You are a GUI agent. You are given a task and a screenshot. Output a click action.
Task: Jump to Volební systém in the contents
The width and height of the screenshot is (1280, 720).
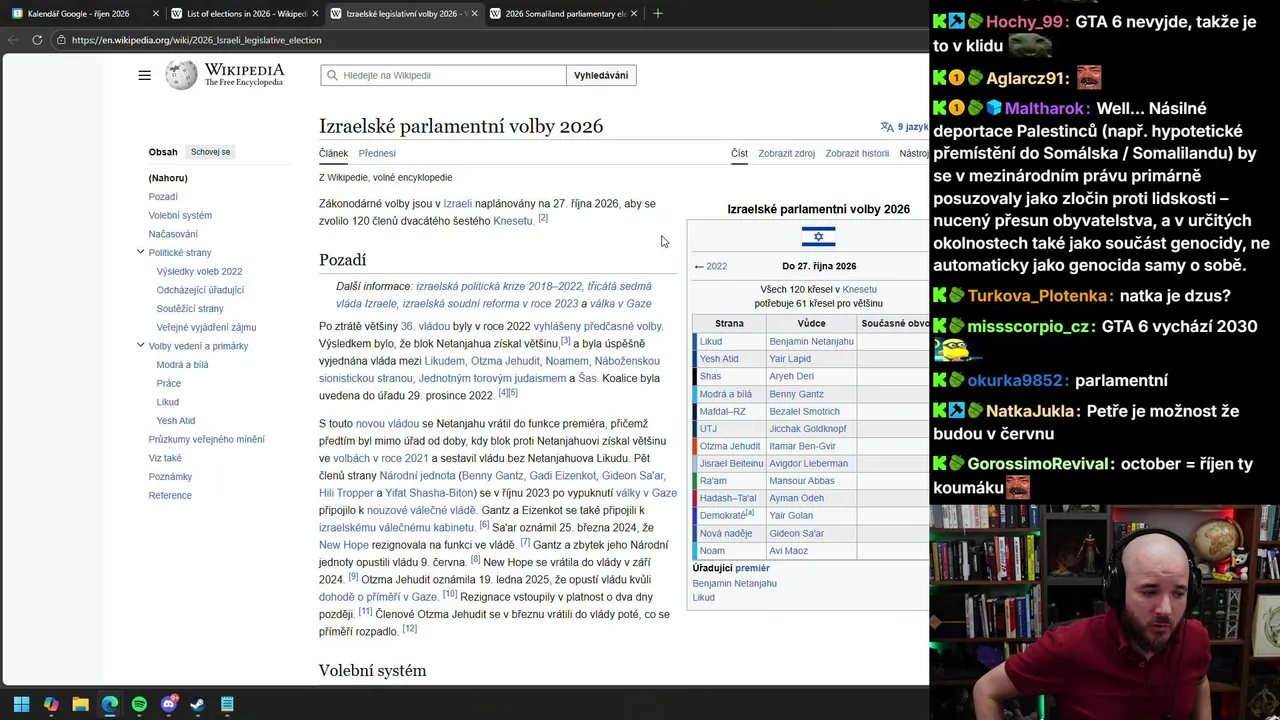coord(180,215)
